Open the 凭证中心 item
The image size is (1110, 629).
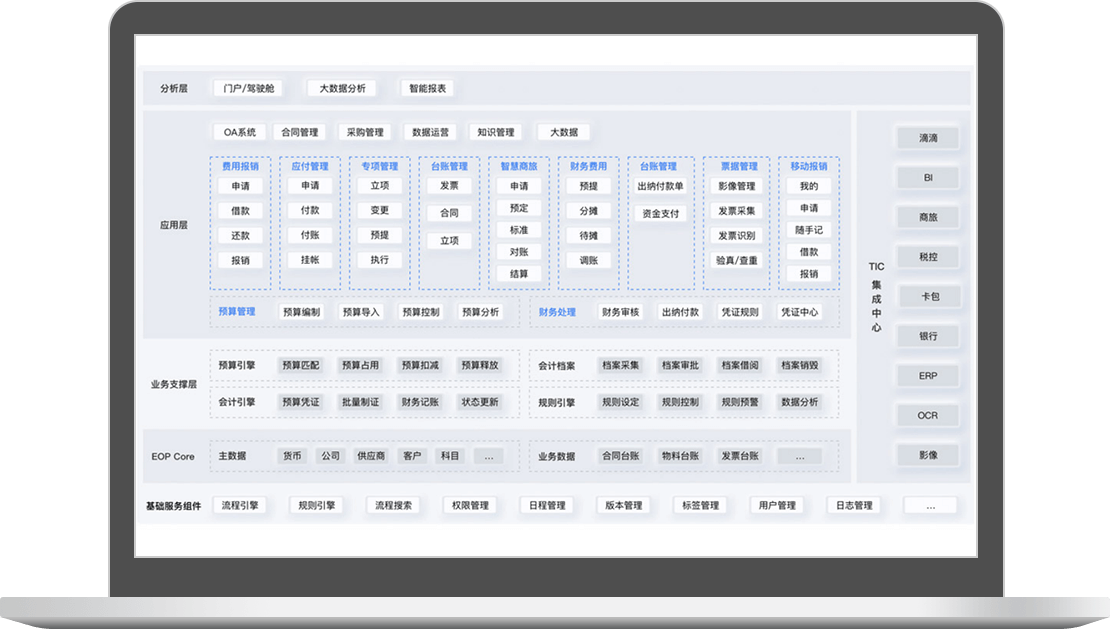pyautogui.click(x=799, y=312)
